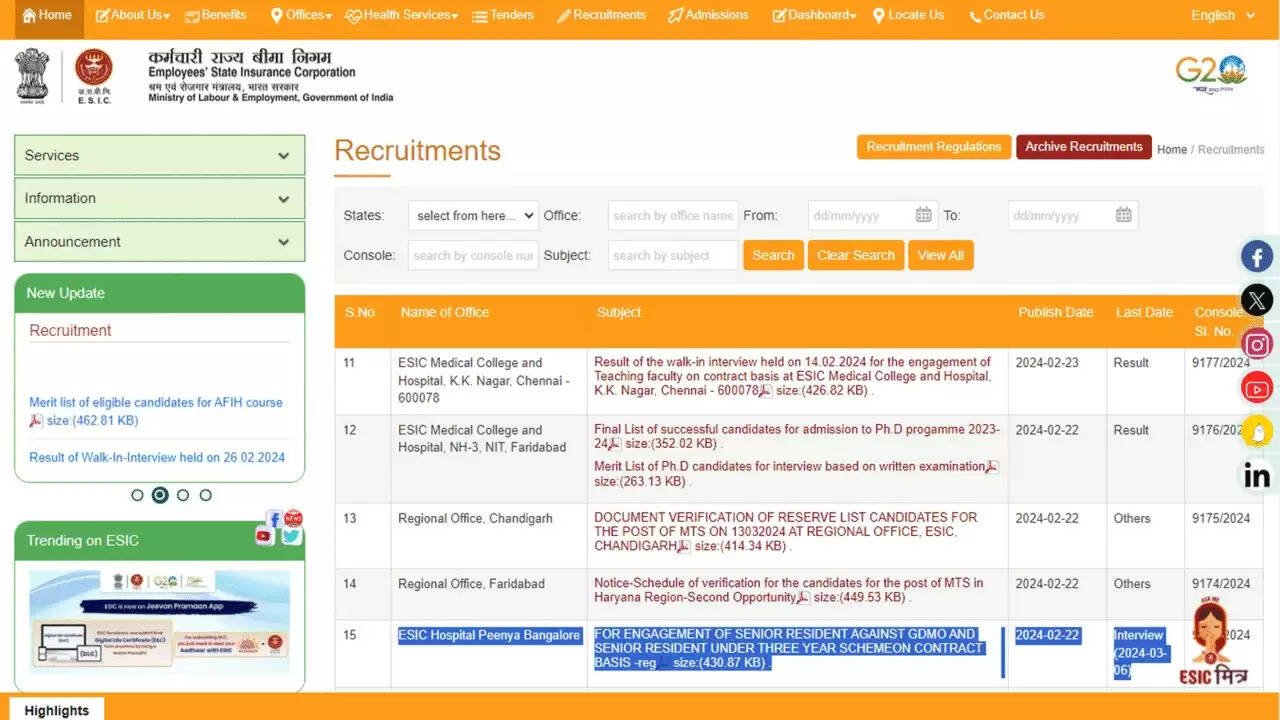Click the YouTube icon in Trending on ESIC
The image size is (1280, 720).
tap(264, 536)
